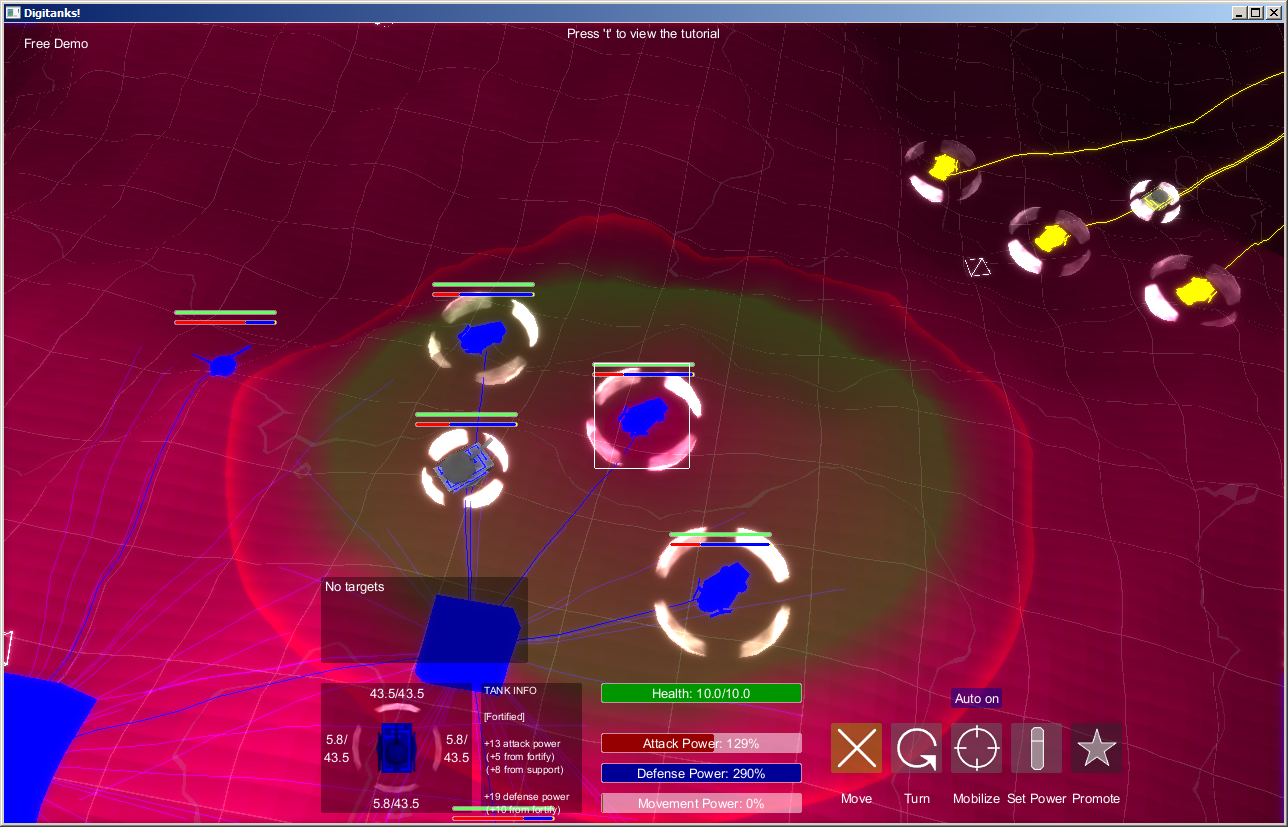Select the blue tank inside the white selection box

642,416
